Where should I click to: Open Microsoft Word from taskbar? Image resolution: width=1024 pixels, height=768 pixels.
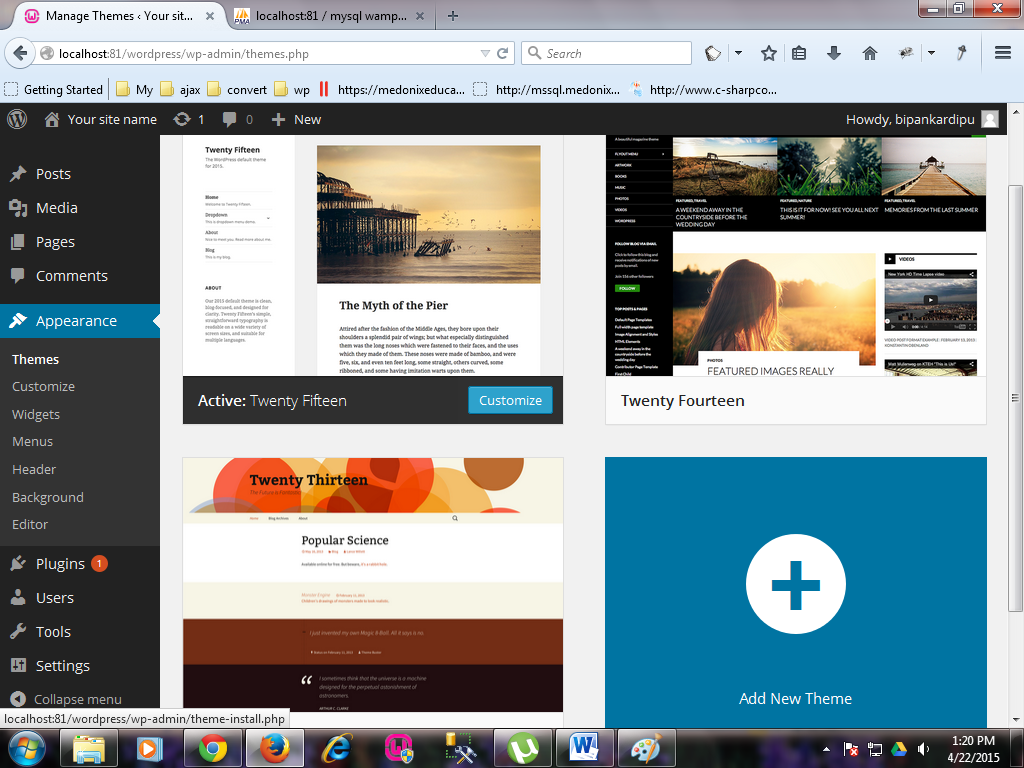click(584, 748)
